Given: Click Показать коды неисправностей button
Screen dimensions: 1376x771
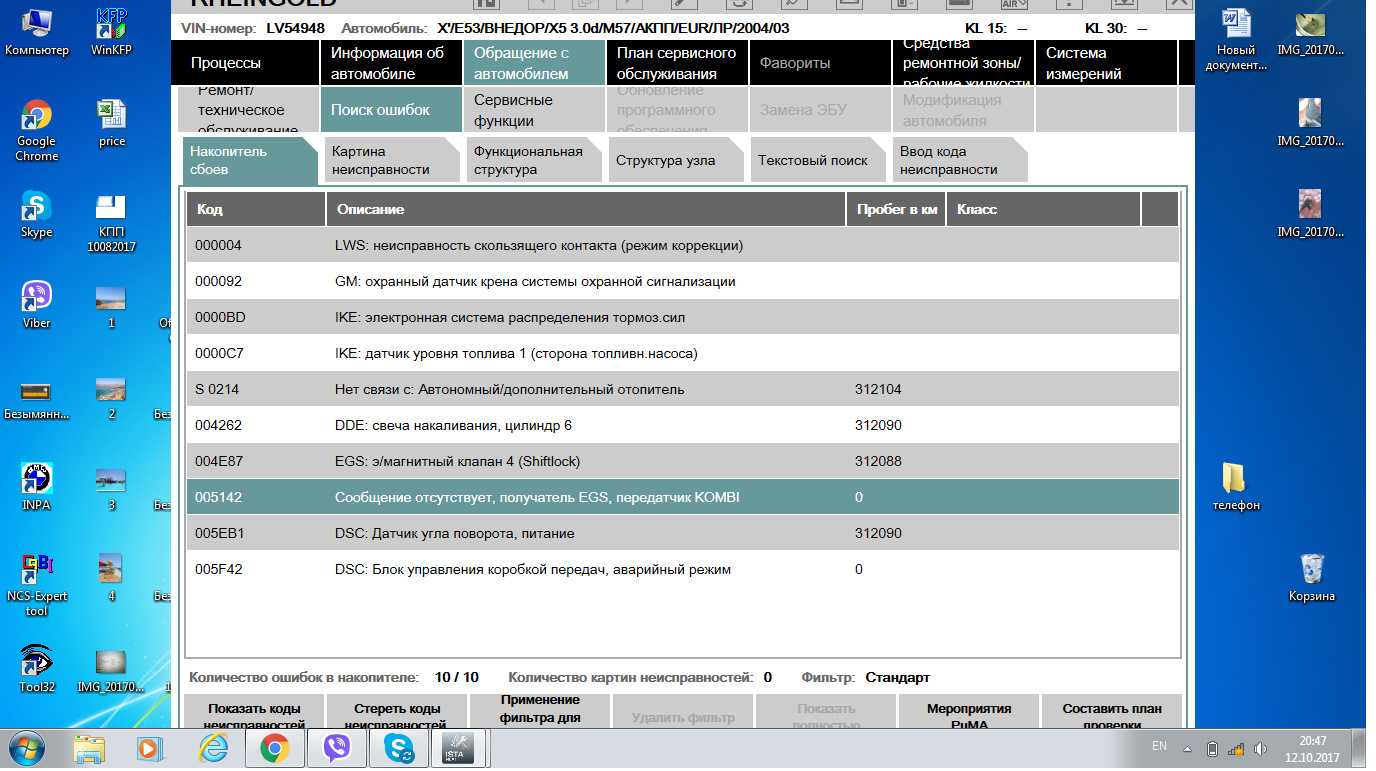Looking at the screenshot, I should pyautogui.click(x=253, y=712).
